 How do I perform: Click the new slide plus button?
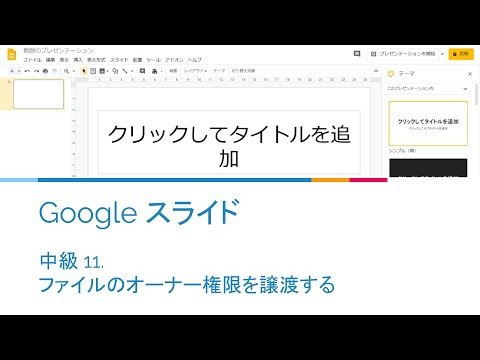(x=12, y=71)
